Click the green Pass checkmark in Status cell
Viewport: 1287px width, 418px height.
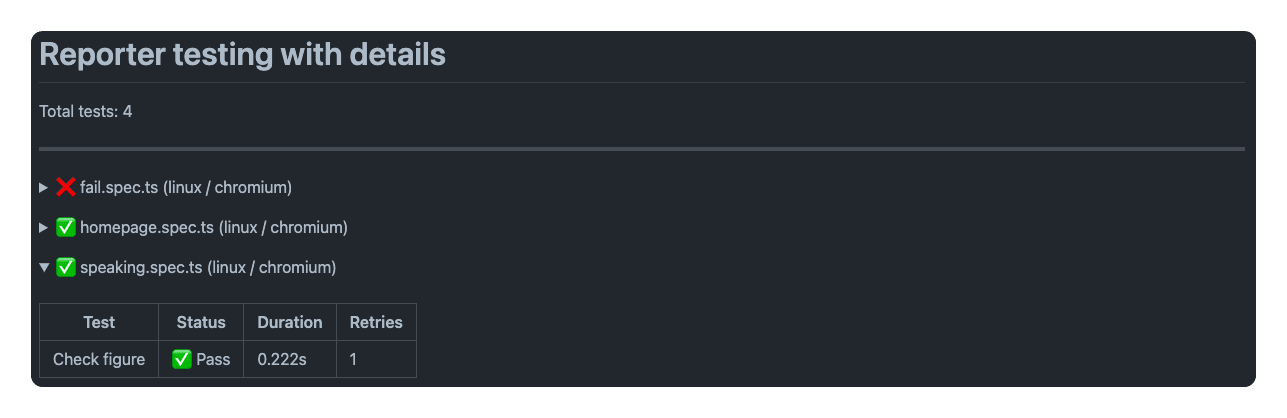(182, 359)
